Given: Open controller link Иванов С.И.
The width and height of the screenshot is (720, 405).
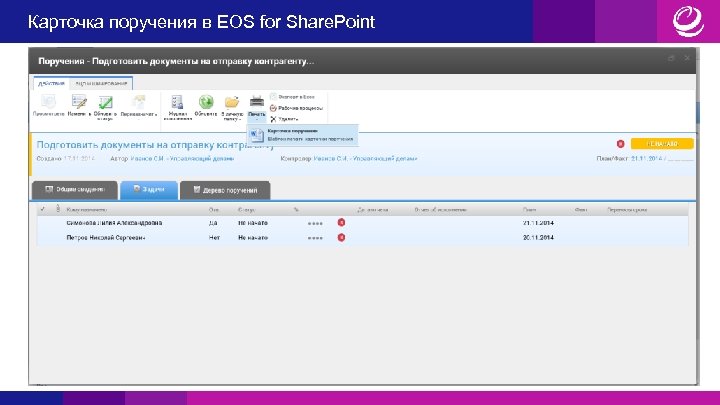Looking at the screenshot, I should [365, 158].
